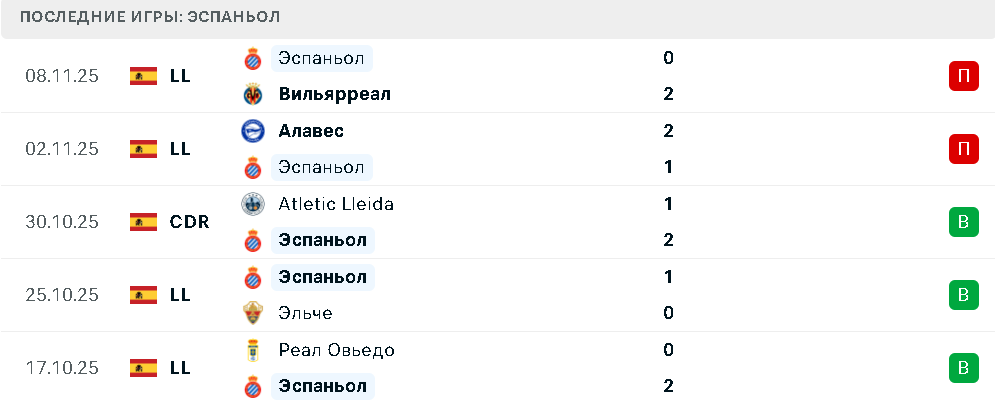
Task: Click the 'Последние игры: Эспаньол' header
Action: coord(150,17)
